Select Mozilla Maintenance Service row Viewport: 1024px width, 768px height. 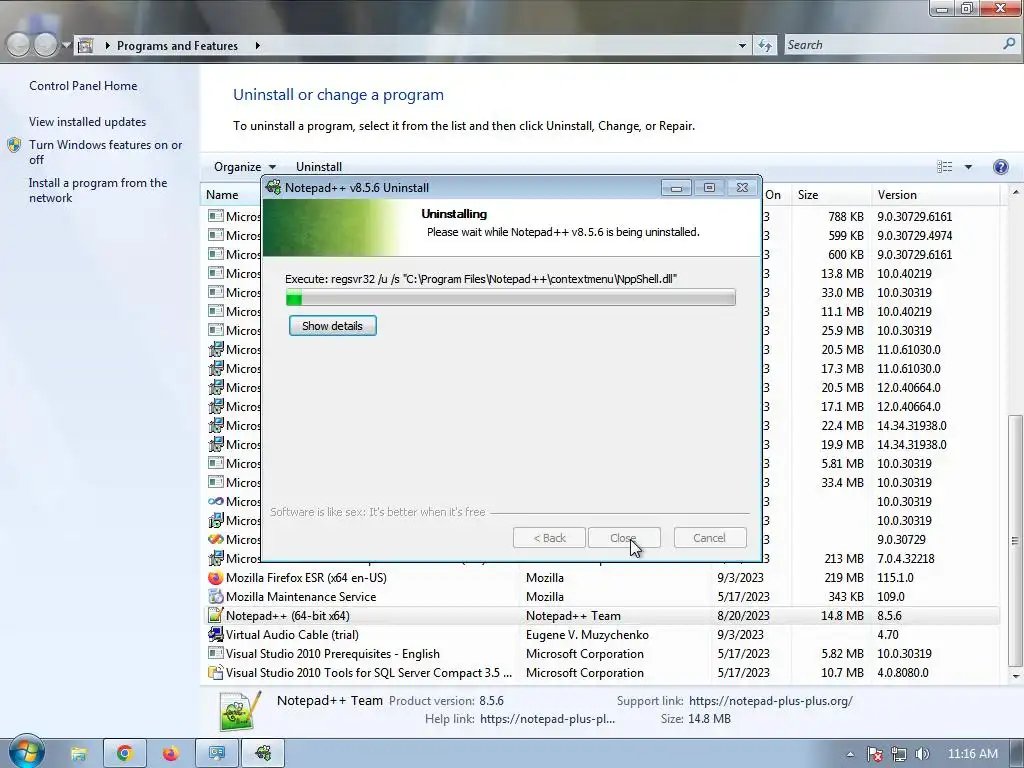(x=601, y=597)
